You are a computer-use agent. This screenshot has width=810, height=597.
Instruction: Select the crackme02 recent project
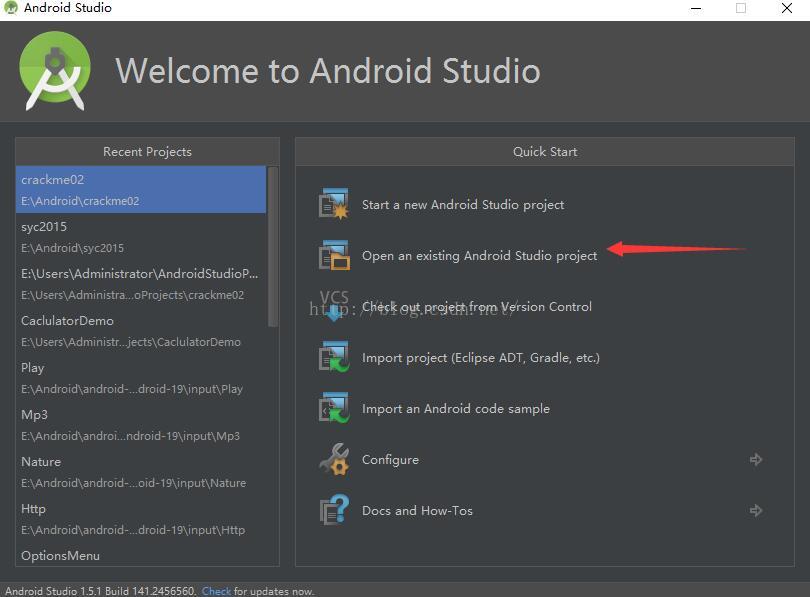[x=141, y=190]
